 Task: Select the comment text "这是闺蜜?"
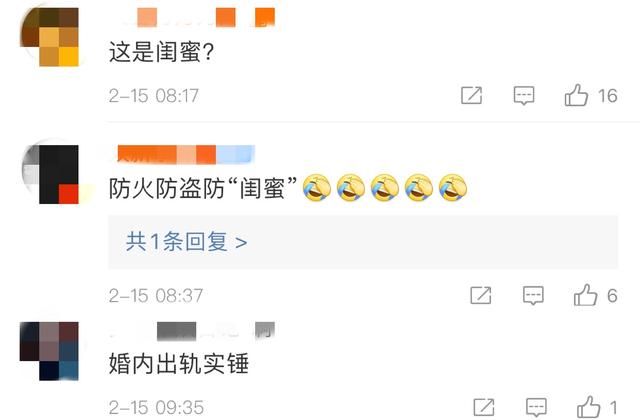(x=162, y=52)
